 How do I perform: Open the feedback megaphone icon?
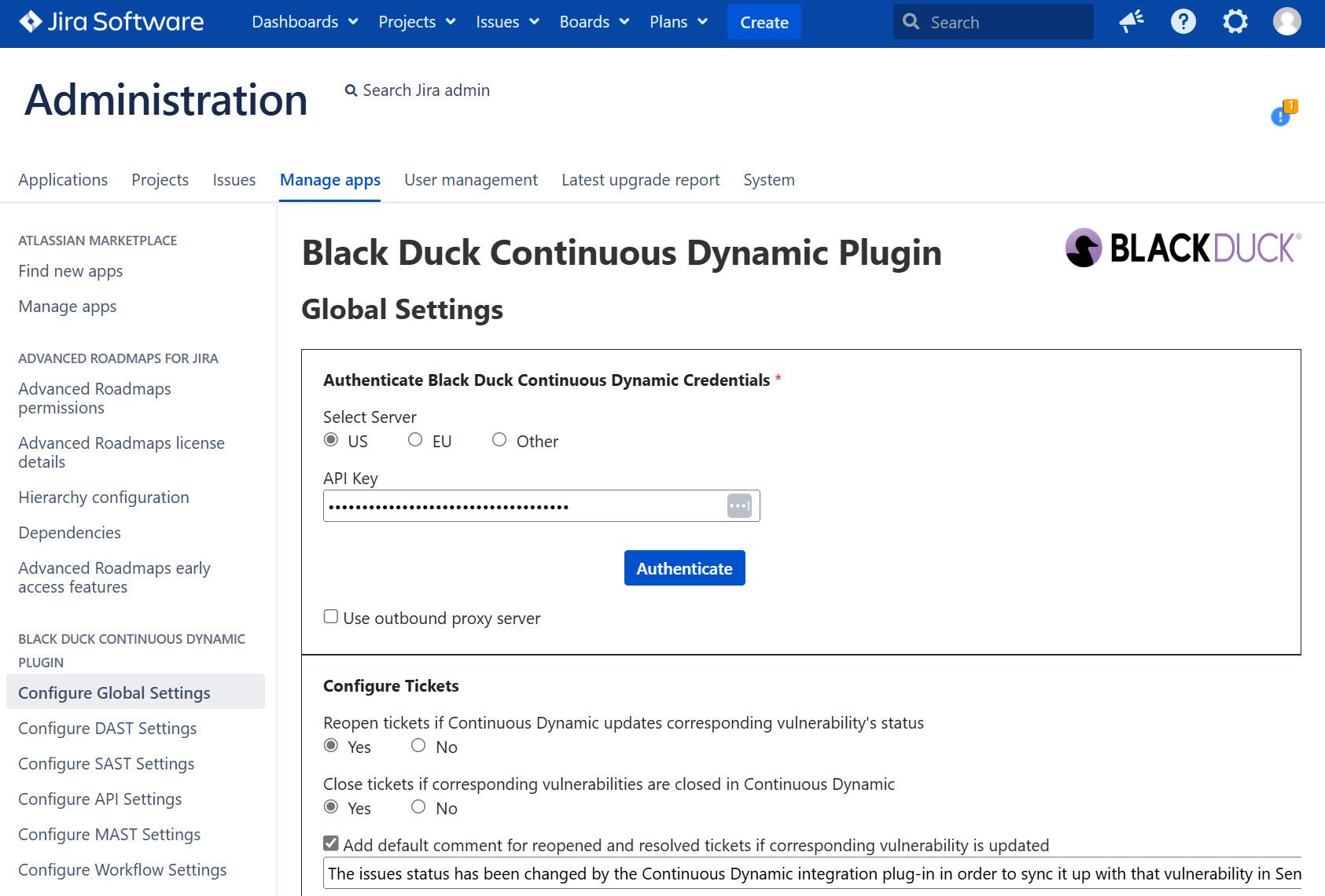1132,21
